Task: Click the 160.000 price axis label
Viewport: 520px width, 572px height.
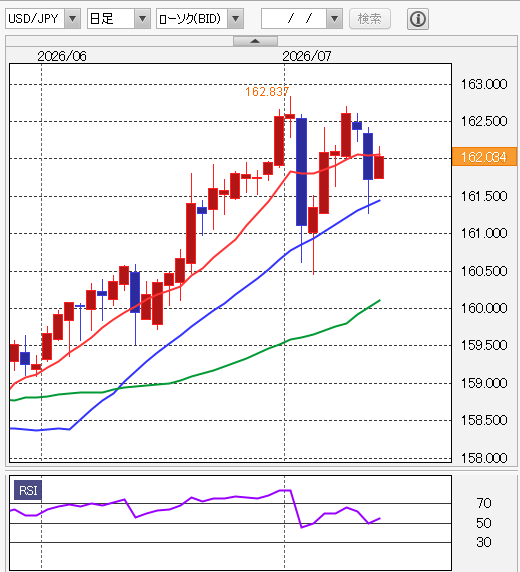Action: (x=484, y=308)
